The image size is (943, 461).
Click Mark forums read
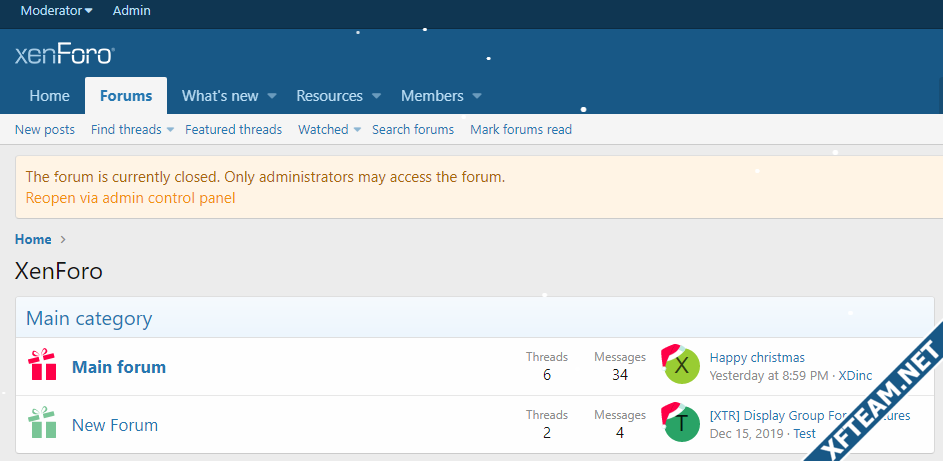pyautogui.click(x=521, y=129)
